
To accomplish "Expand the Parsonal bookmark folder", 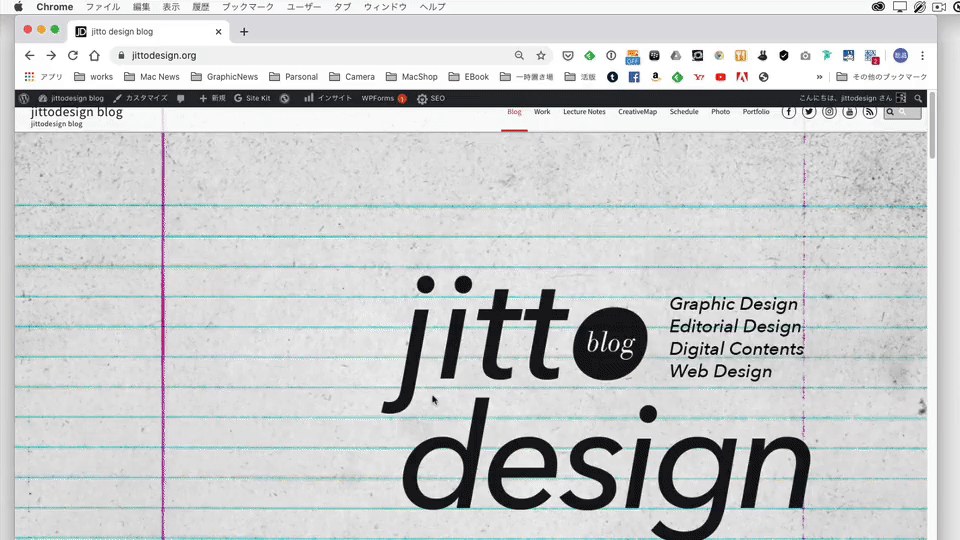I will click(293, 77).
